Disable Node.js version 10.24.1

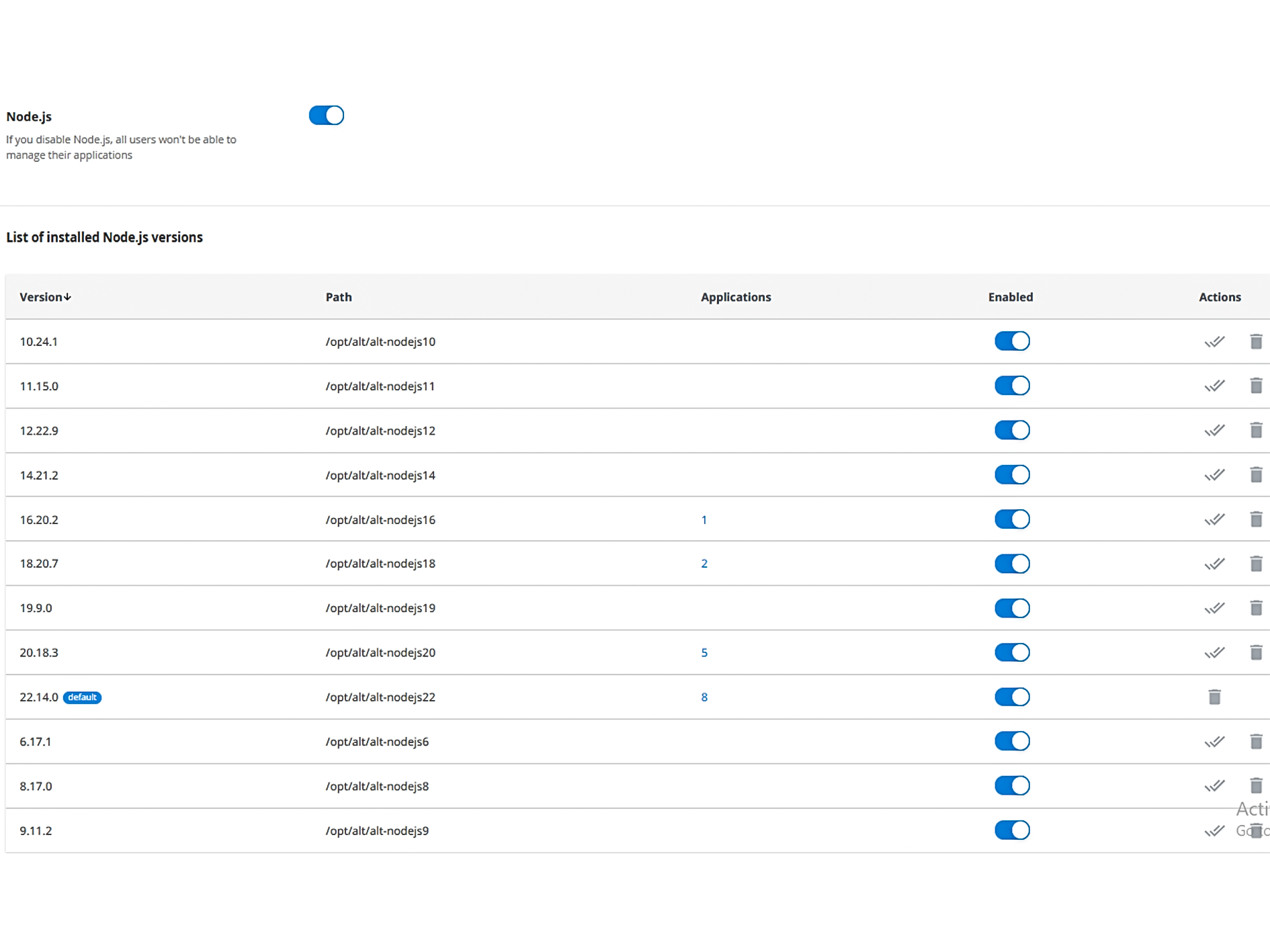pos(1011,341)
